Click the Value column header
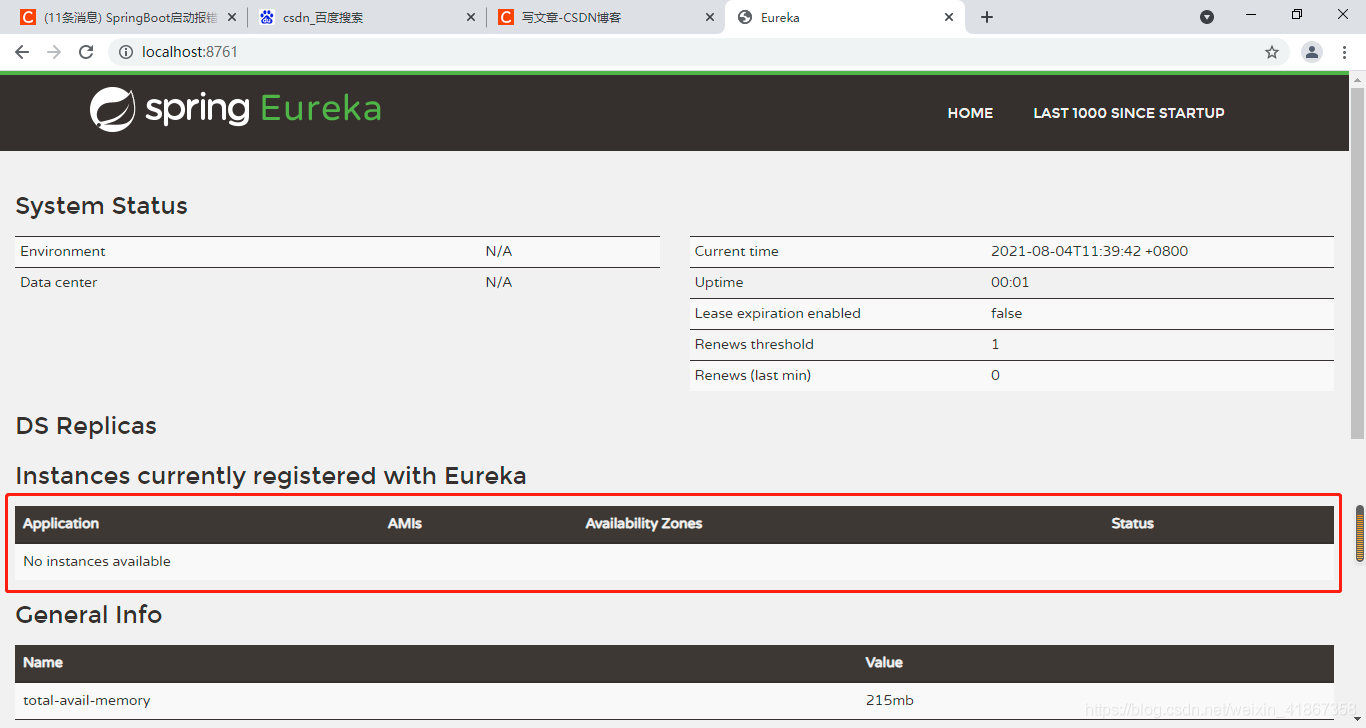This screenshot has height=728, width=1366. [x=884, y=662]
